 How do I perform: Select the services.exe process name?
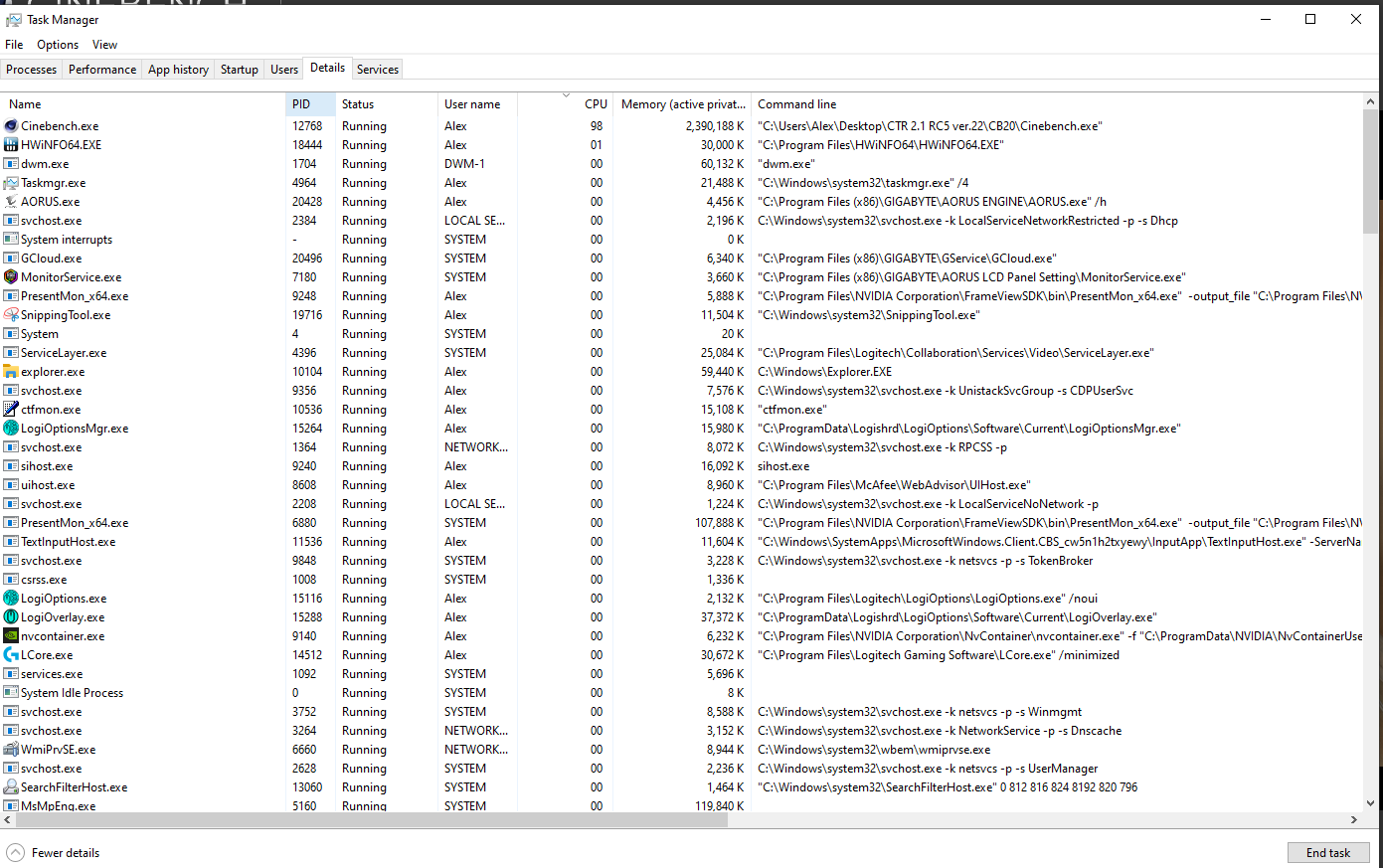pyautogui.click(x=52, y=674)
